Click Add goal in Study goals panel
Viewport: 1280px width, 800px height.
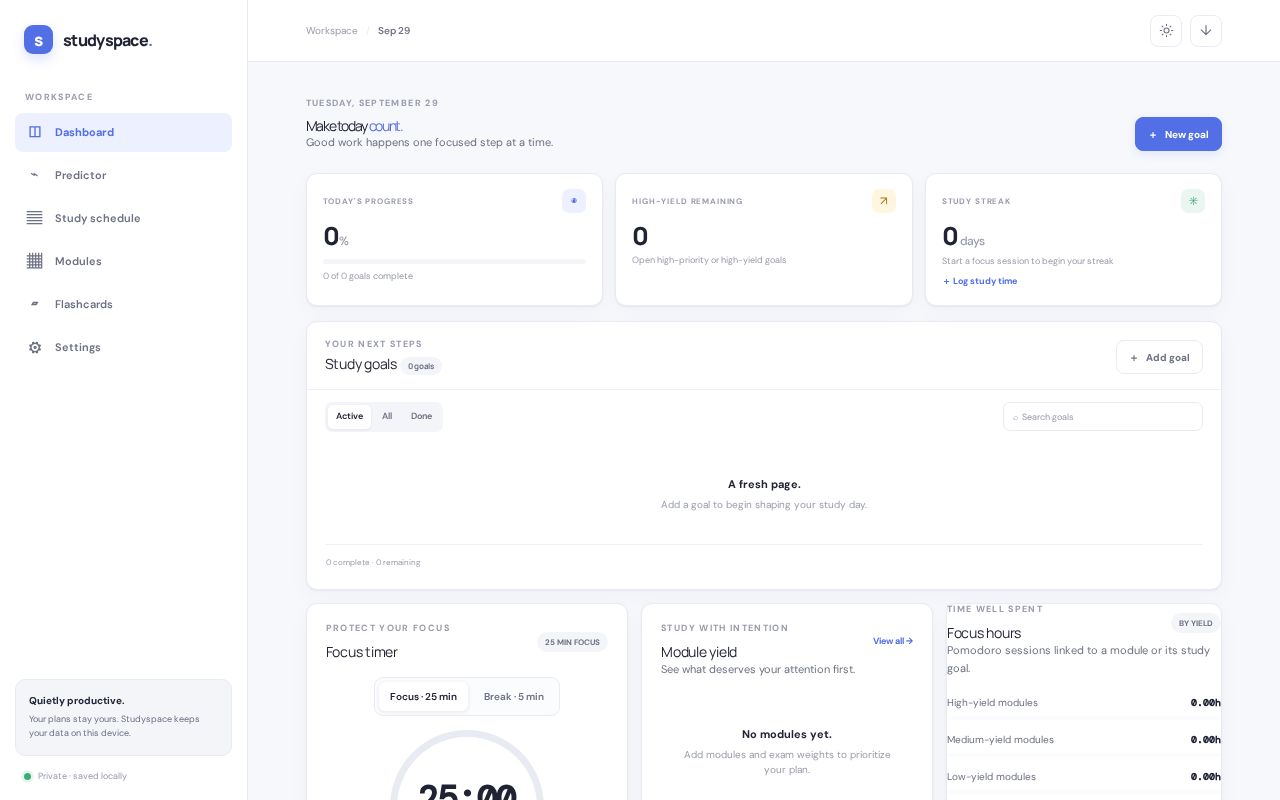click(1159, 357)
